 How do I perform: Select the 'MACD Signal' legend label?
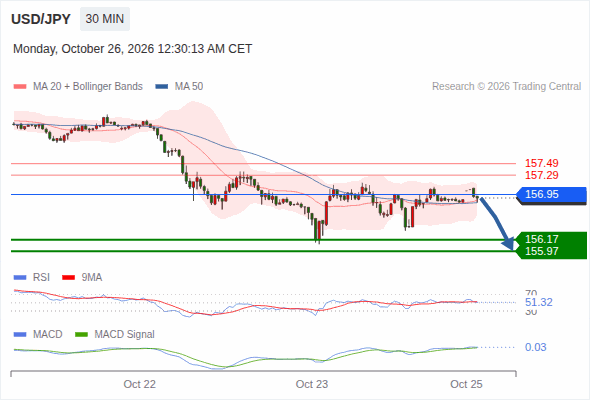coord(124,335)
